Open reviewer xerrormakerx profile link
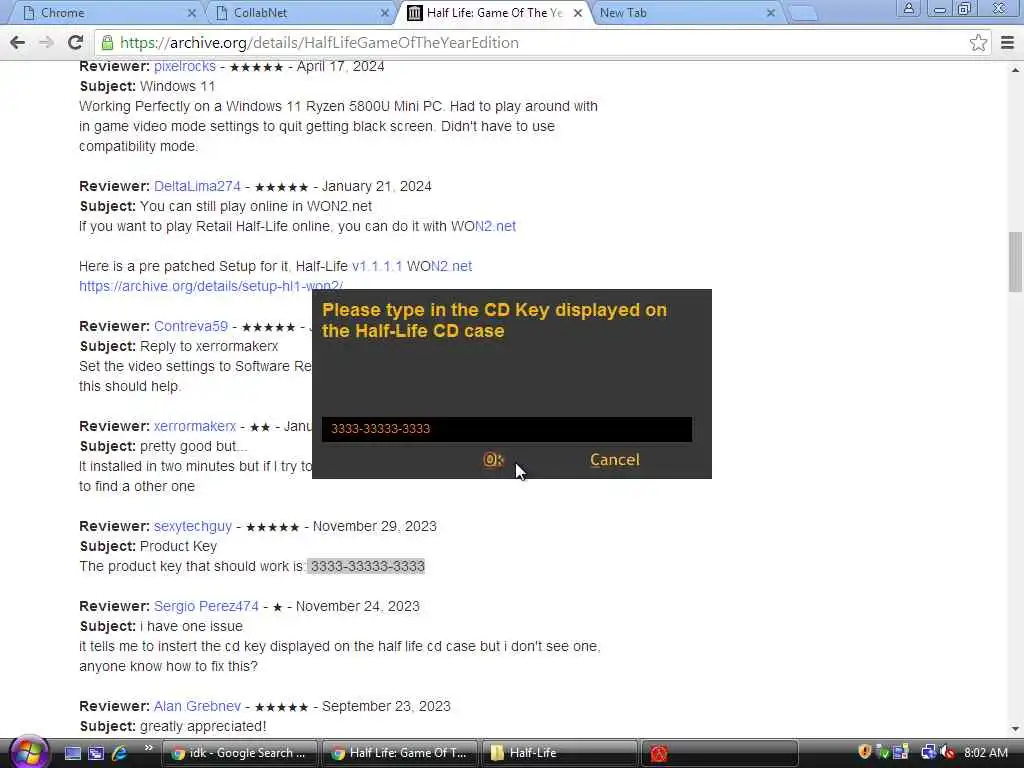The height and width of the screenshot is (768, 1024). (x=195, y=426)
